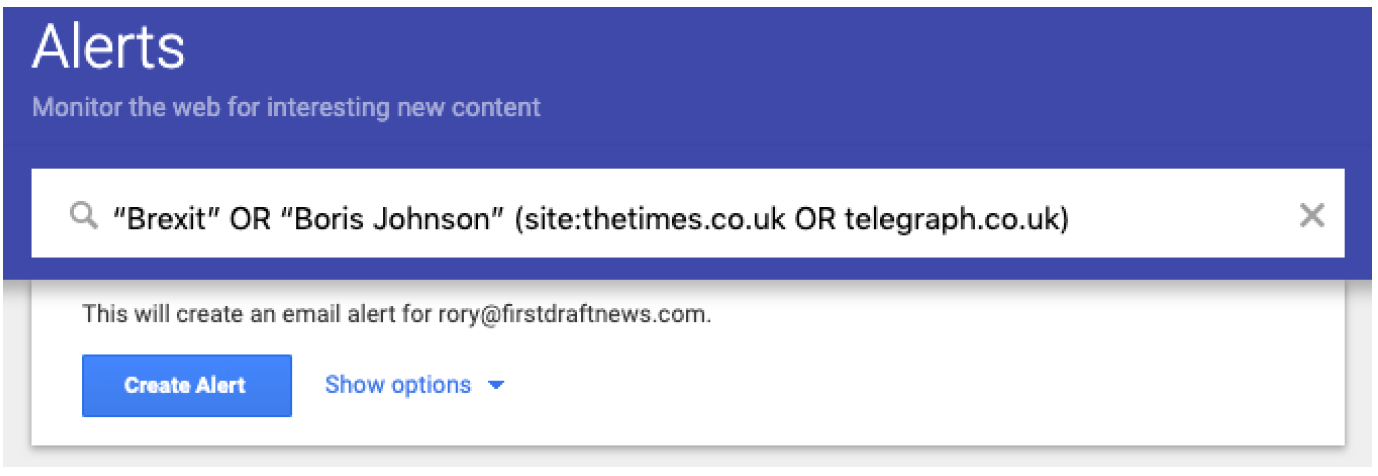Clear the search query with X
The image size is (1378, 476).
(x=1311, y=215)
